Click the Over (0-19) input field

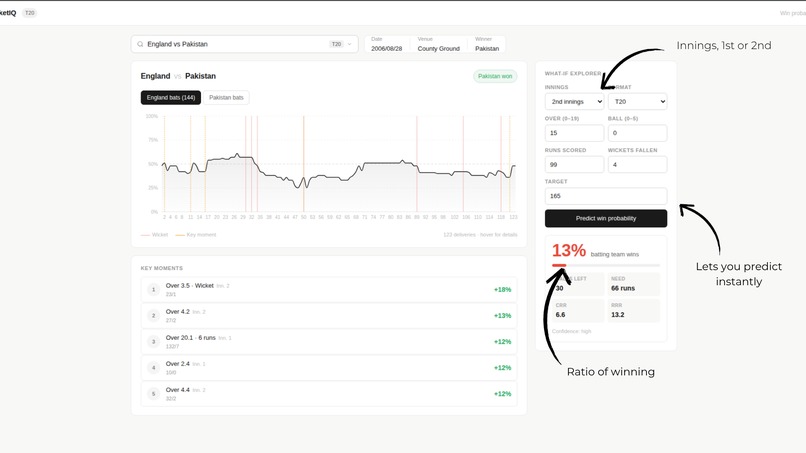tap(574, 133)
